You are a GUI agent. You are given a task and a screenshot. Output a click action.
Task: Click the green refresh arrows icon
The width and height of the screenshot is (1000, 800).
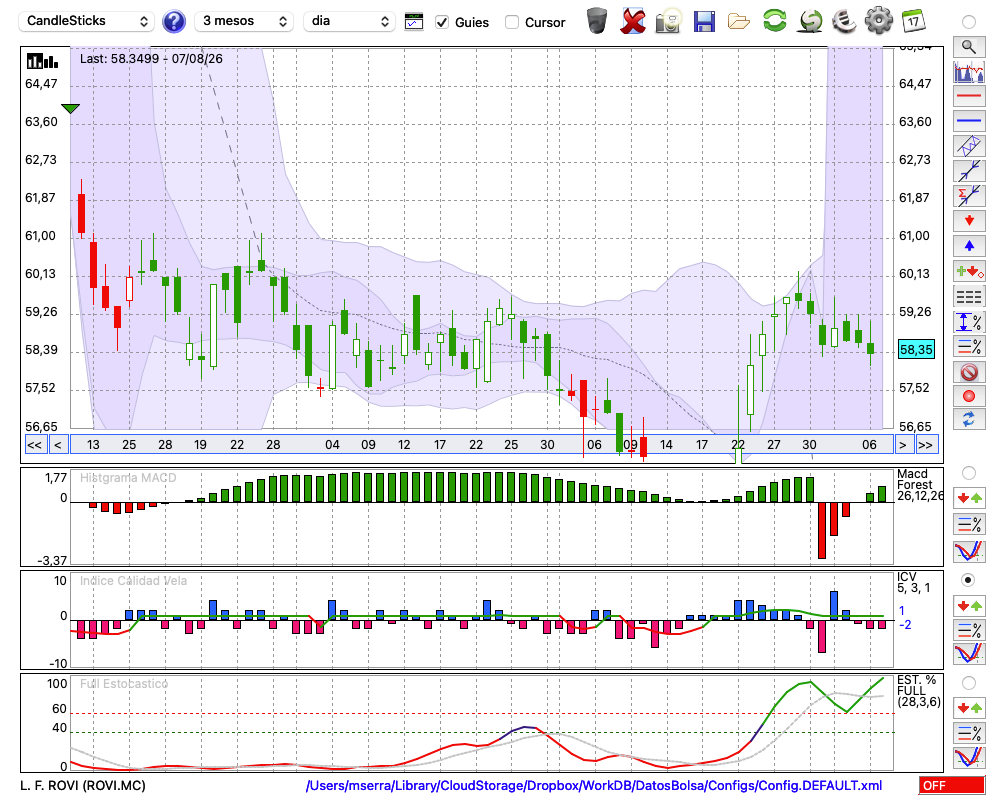point(774,21)
